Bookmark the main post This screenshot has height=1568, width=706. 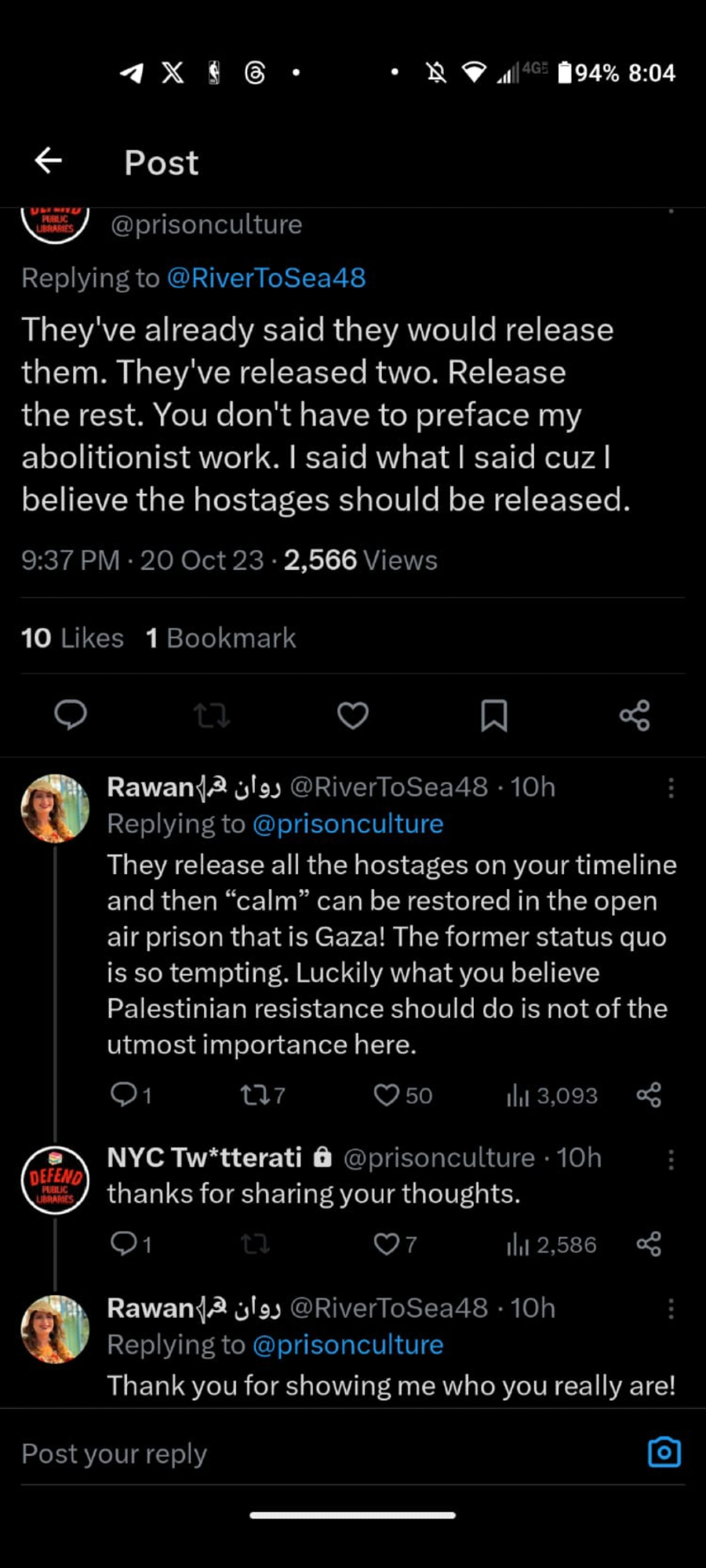(x=494, y=715)
